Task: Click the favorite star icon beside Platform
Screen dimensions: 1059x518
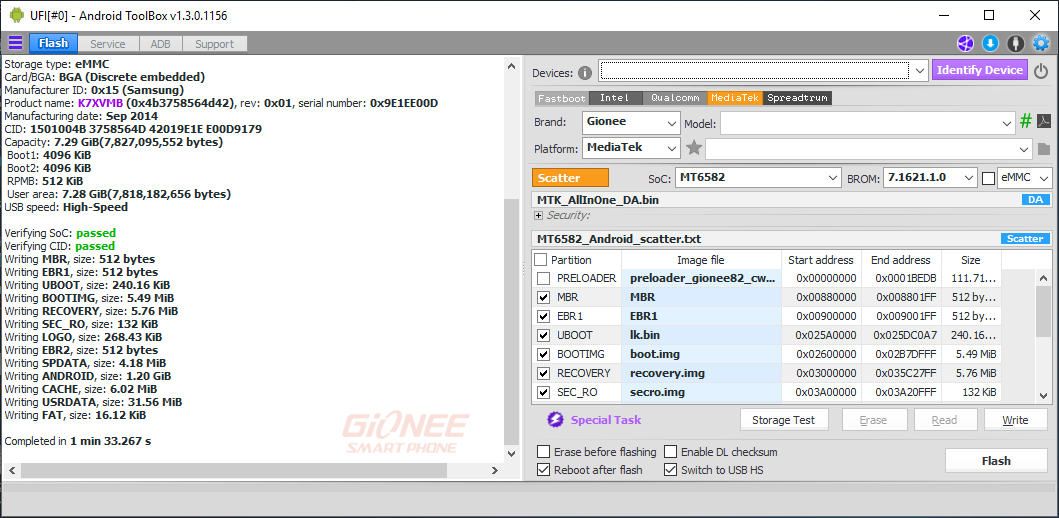Action: (694, 147)
